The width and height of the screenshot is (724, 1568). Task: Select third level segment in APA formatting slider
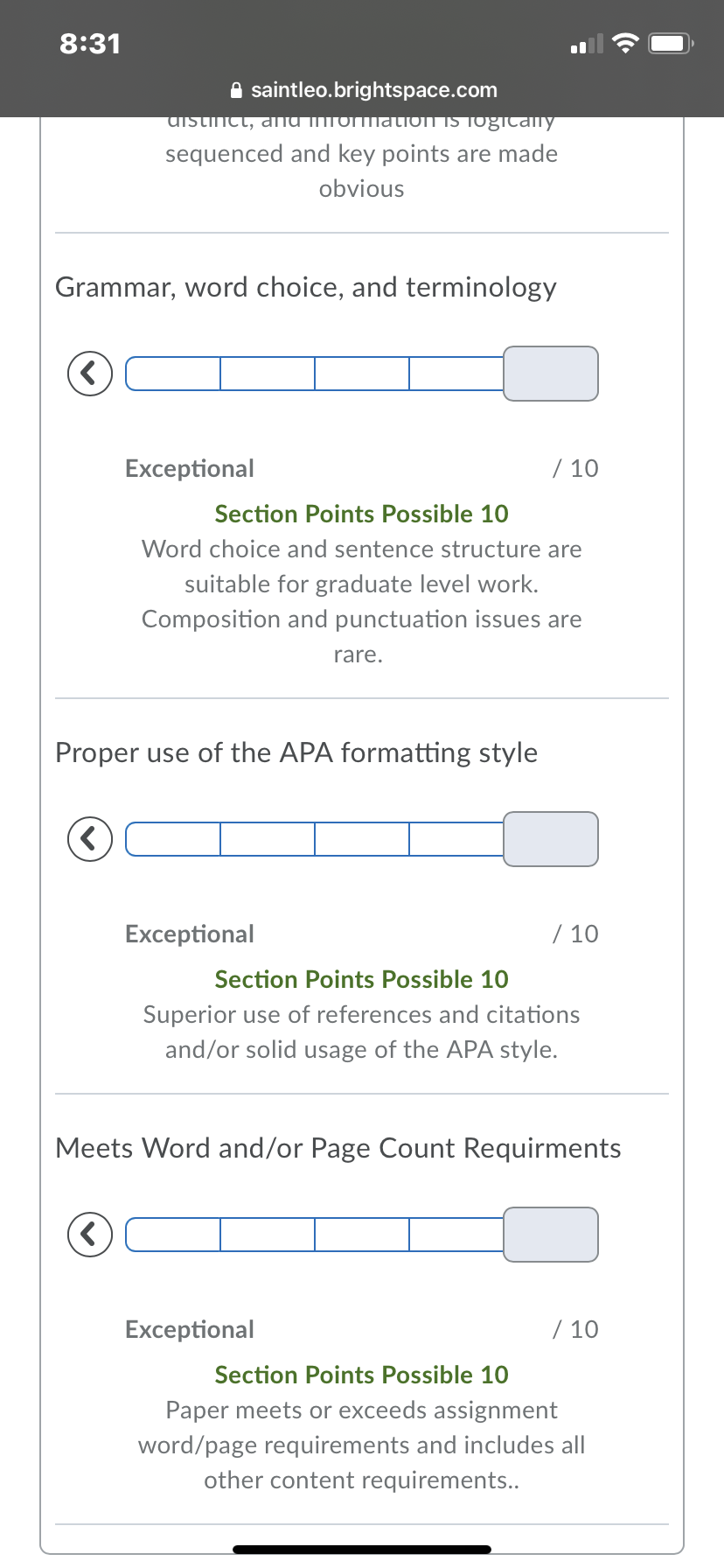pyautogui.click(x=362, y=839)
